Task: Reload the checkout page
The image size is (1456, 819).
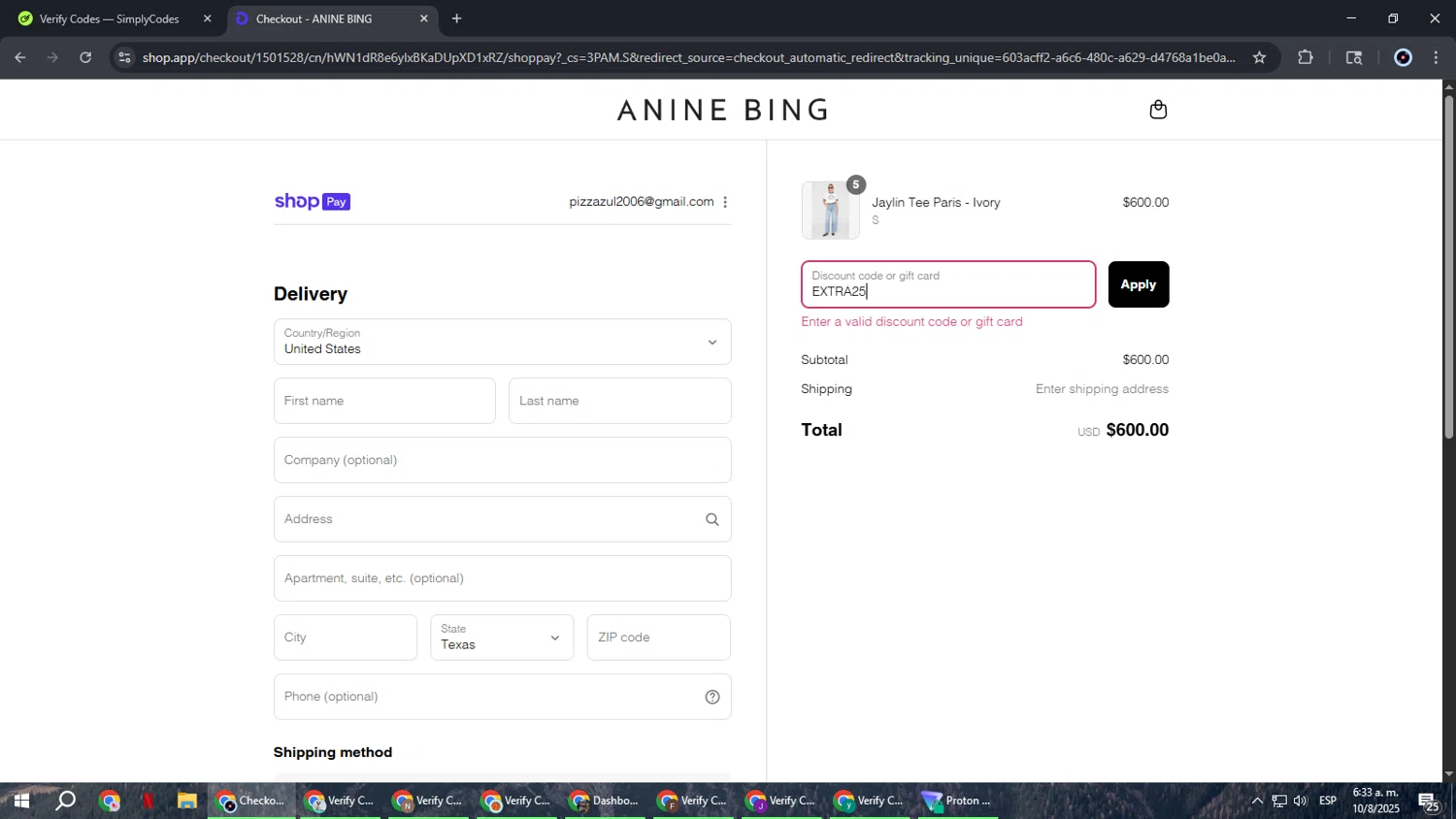Action: point(85,57)
